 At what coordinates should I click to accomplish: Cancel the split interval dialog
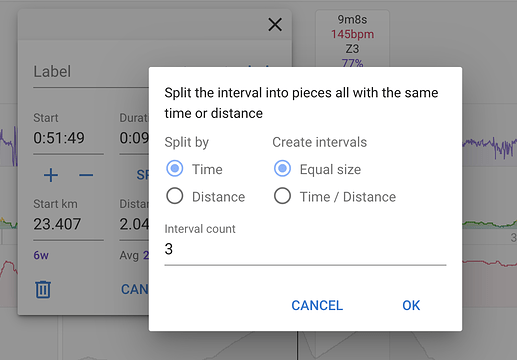317,305
